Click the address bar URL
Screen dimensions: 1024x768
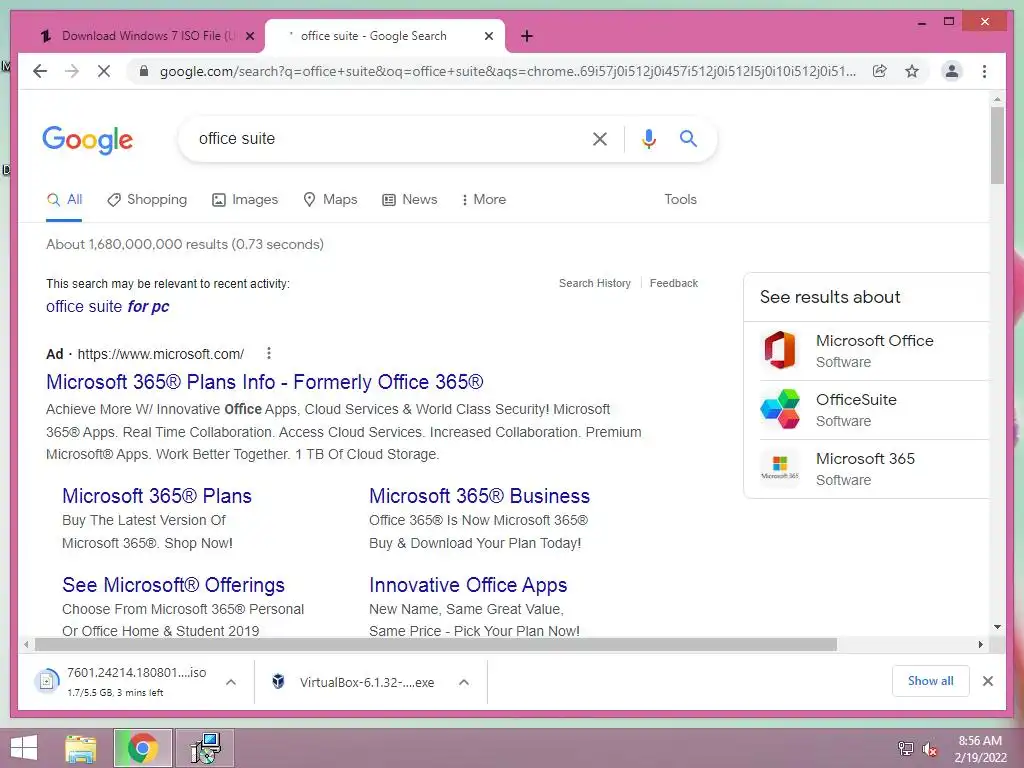507,71
